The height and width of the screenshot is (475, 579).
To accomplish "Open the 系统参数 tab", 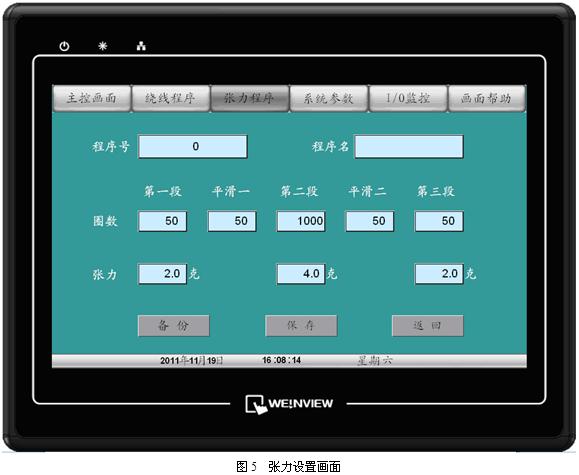I will coord(329,98).
